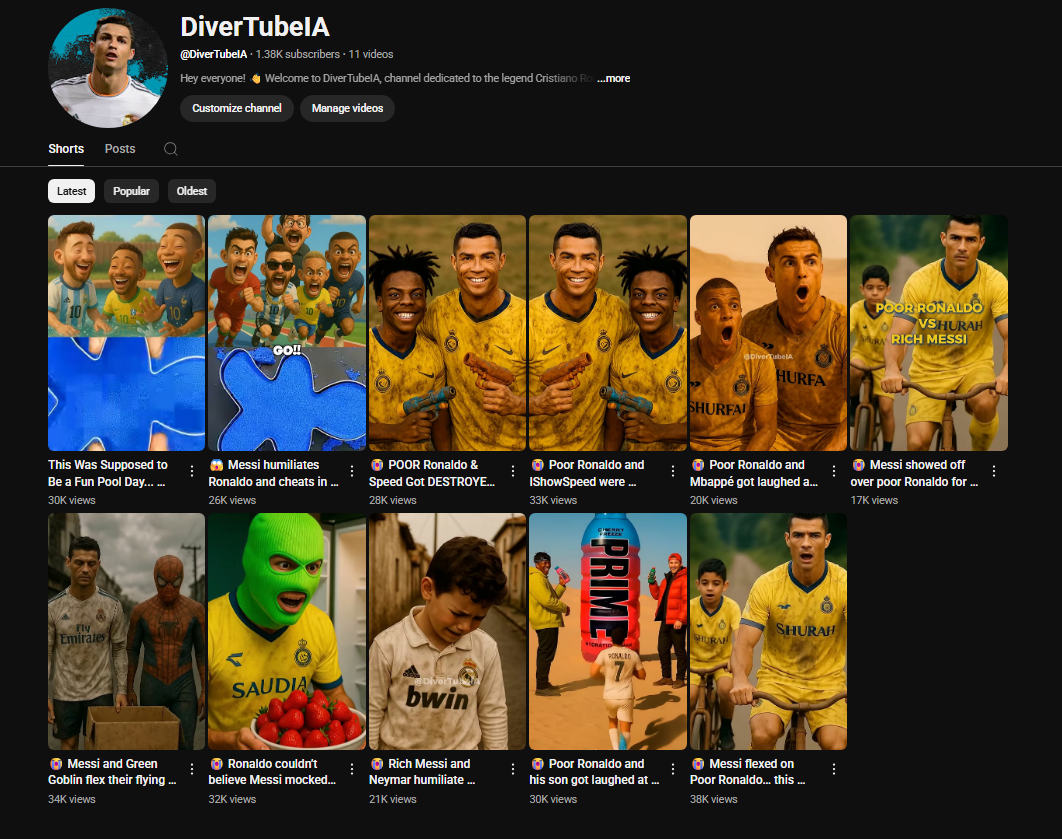Click the '1.38K subscribers' text
Screen dimensions: 1062x839
click(297, 54)
